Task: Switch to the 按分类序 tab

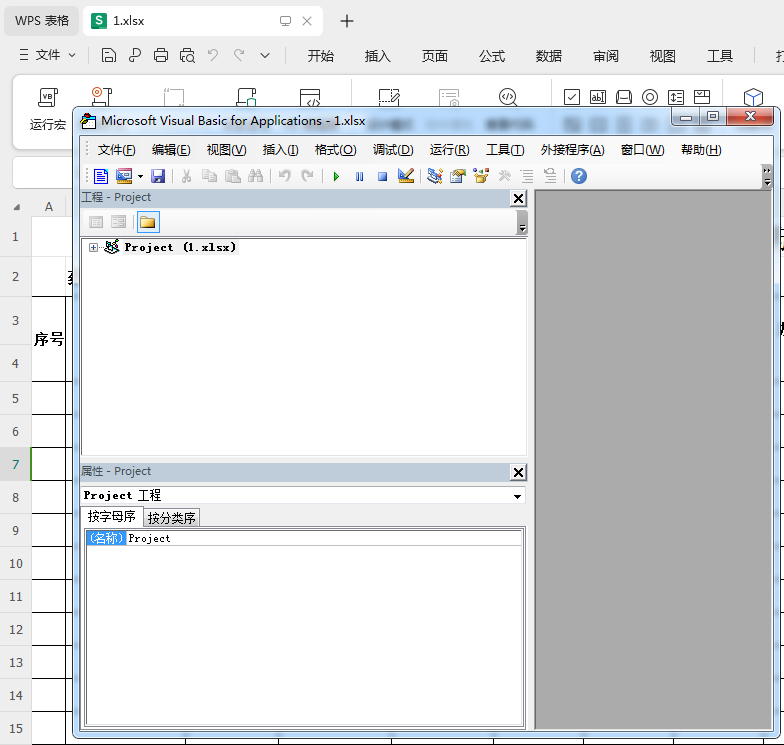Action: (172, 518)
